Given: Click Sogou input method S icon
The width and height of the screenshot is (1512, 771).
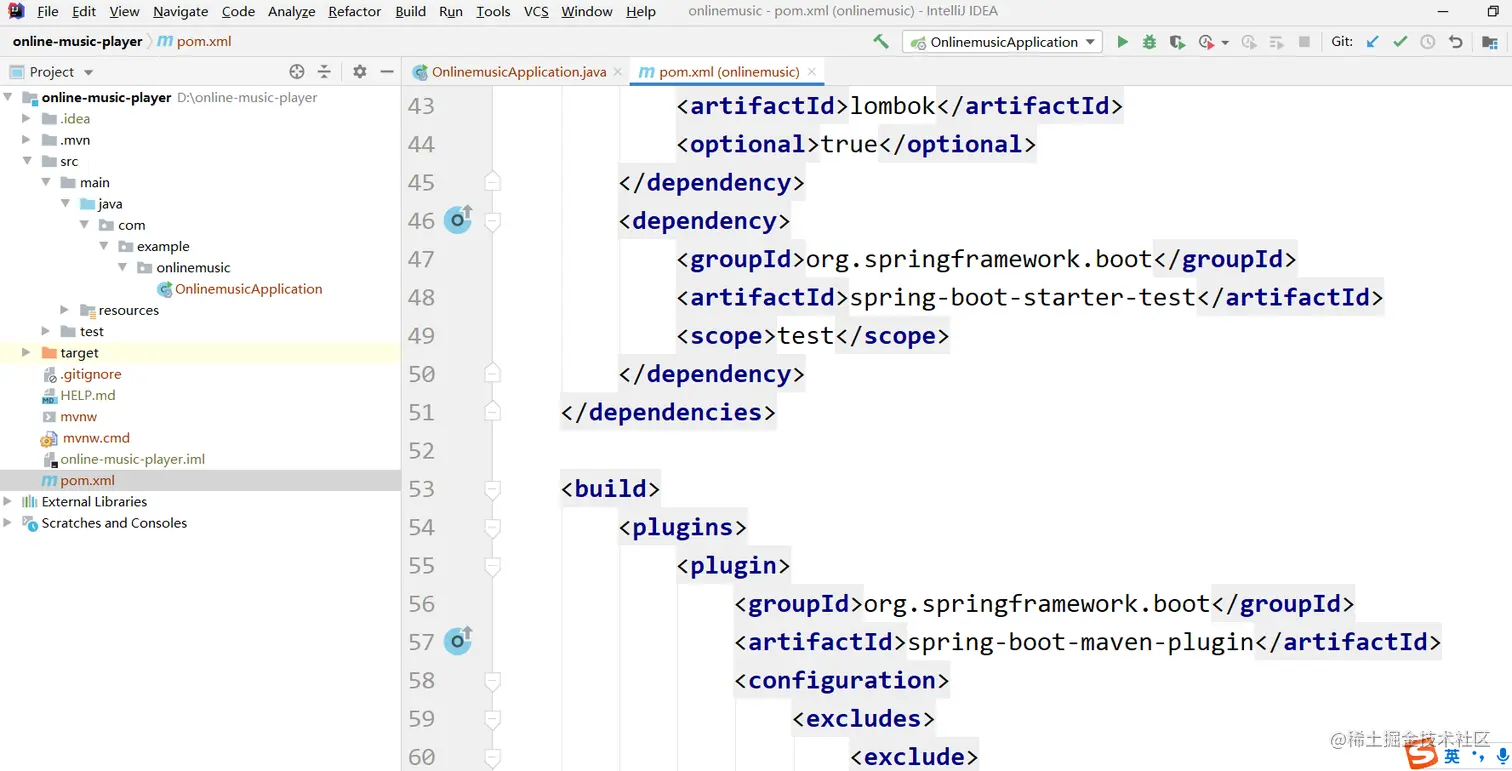Looking at the screenshot, I should [x=1421, y=757].
